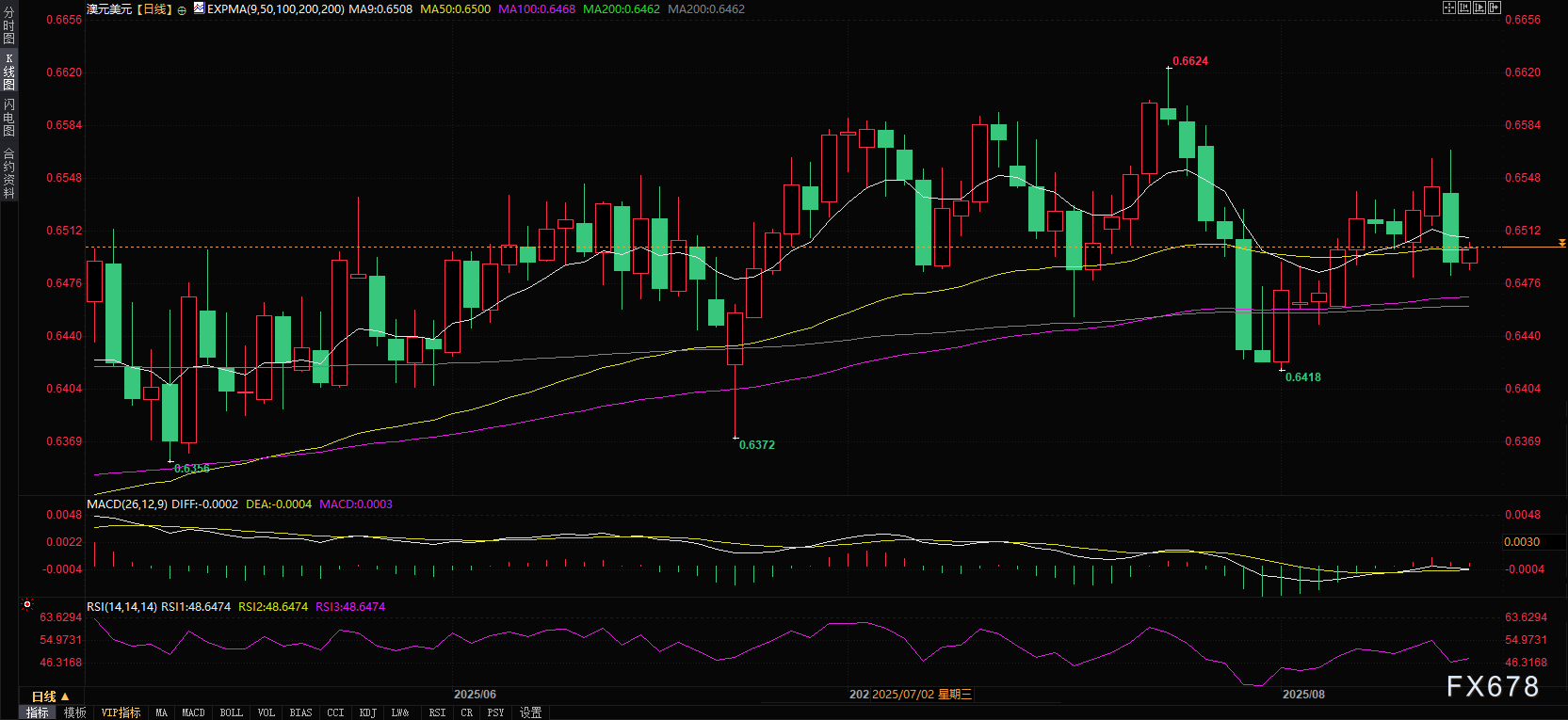Click the expand-right panel icon
This screenshot has height=720, width=1568.
(1495, 8)
